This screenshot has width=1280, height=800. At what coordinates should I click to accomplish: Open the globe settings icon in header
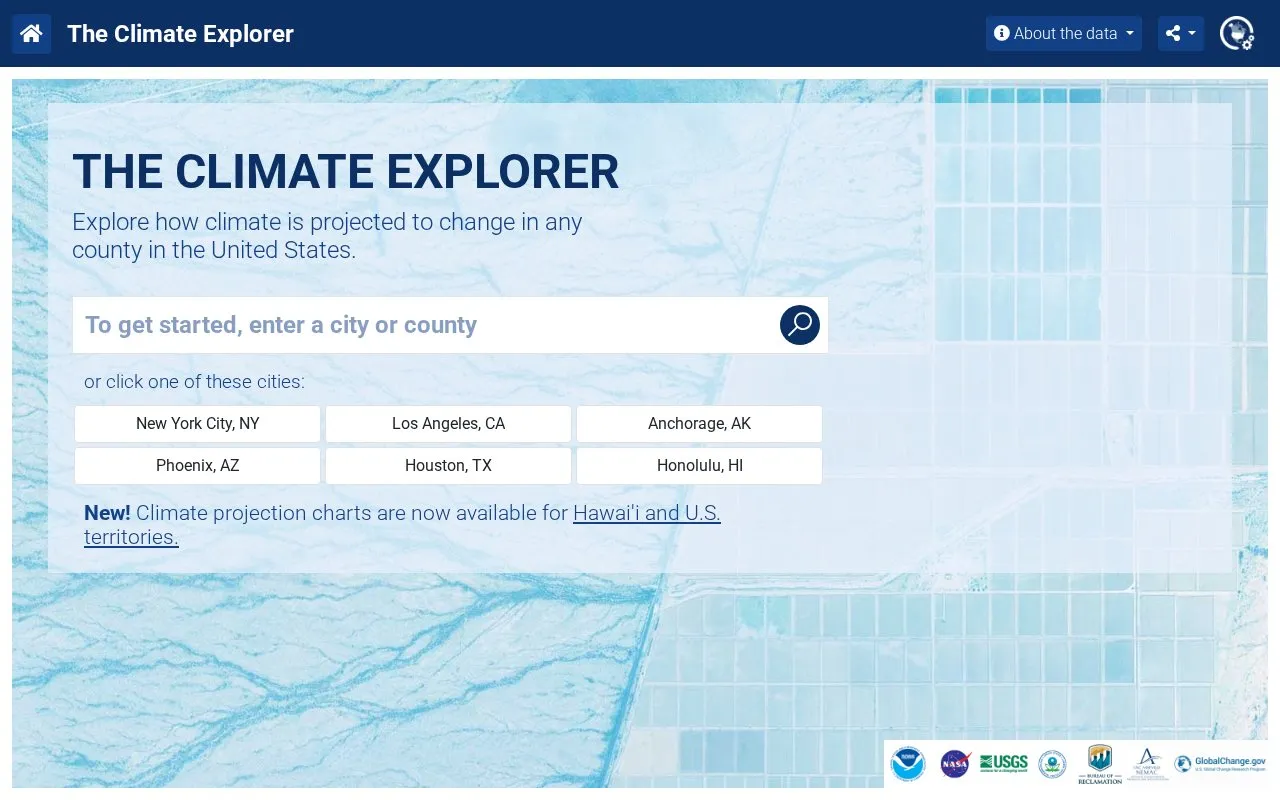(x=1237, y=34)
